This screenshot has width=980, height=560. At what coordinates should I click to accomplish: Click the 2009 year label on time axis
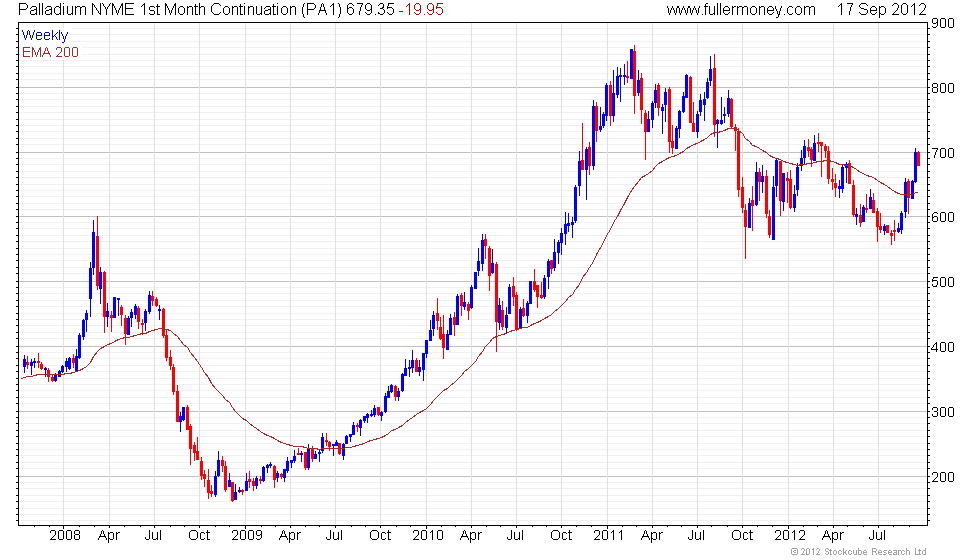pos(246,536)
